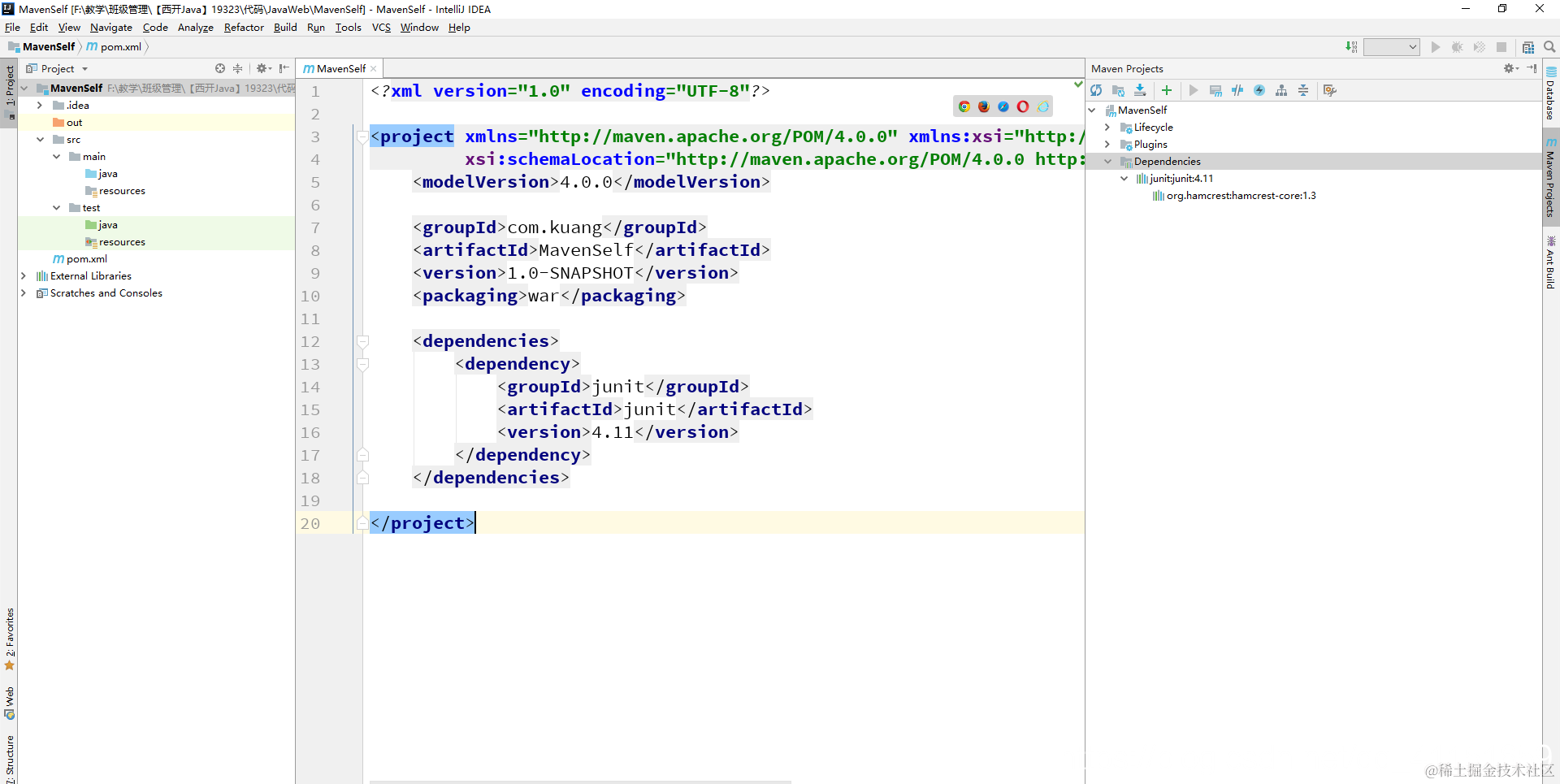Image resolution: width=1560 pixels, height=784 pixels.
Task: Run with Coverage icon
Action: (1480, 47)
